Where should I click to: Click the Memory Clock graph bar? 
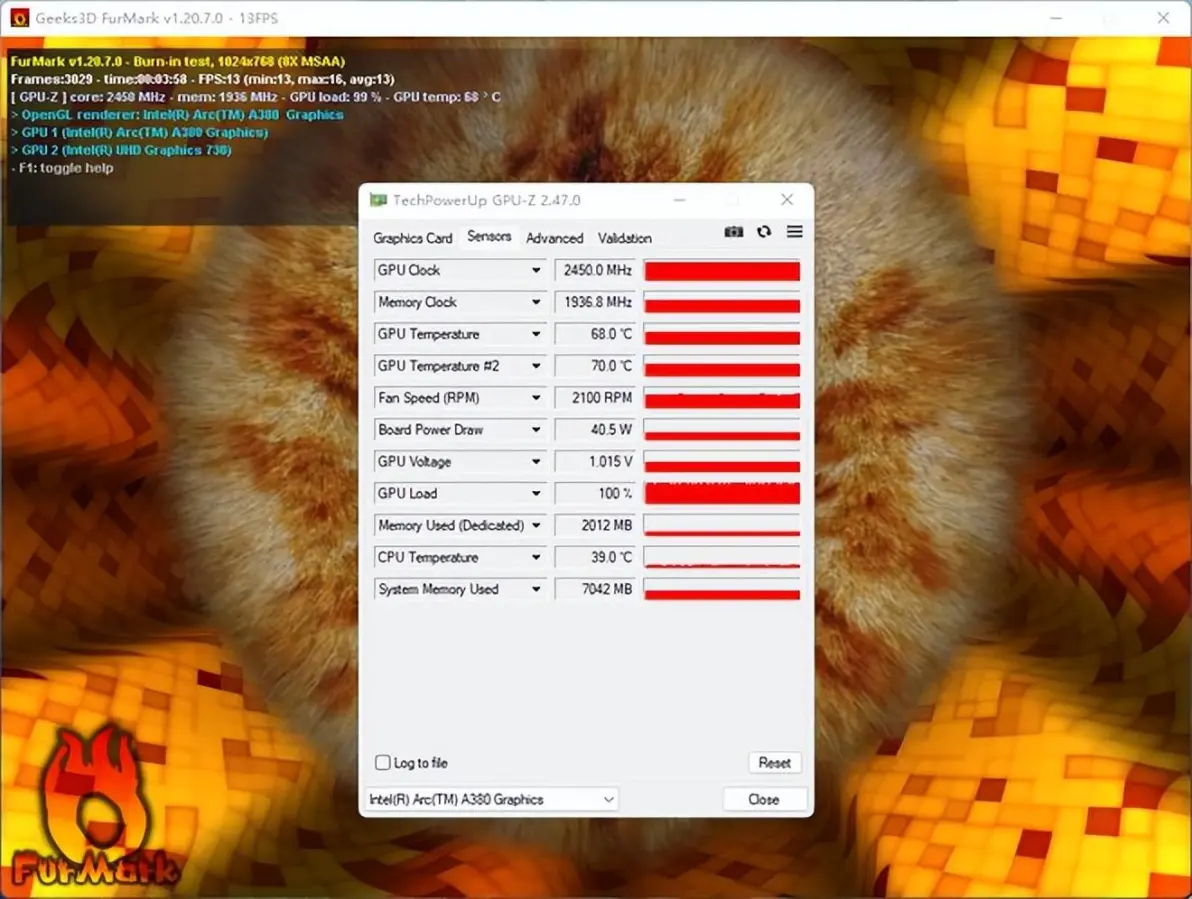click(x=722, y=302)
